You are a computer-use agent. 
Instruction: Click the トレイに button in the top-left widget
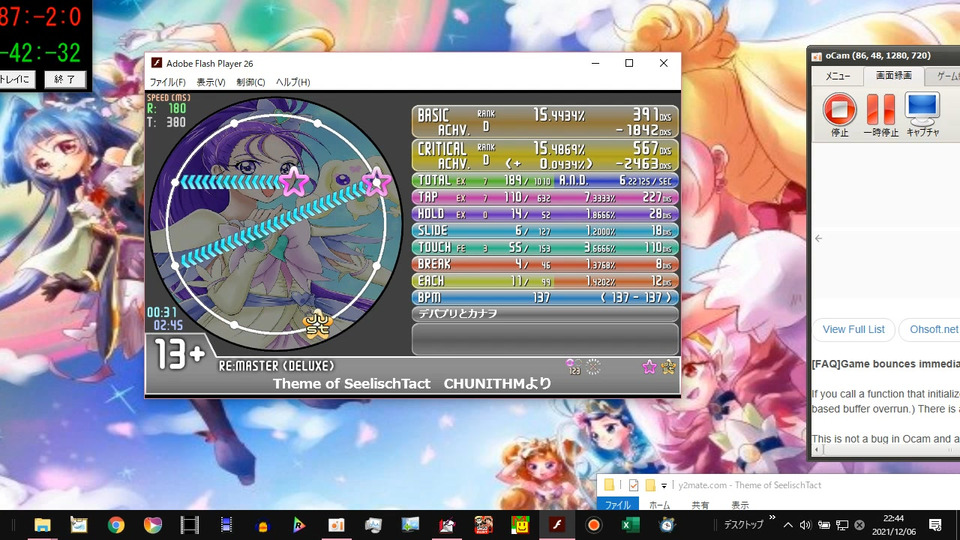click(17, 79)
